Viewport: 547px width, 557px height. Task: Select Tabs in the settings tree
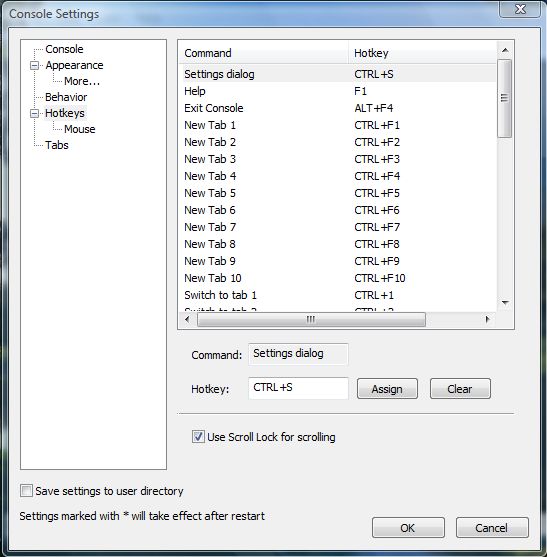[57, 145]
